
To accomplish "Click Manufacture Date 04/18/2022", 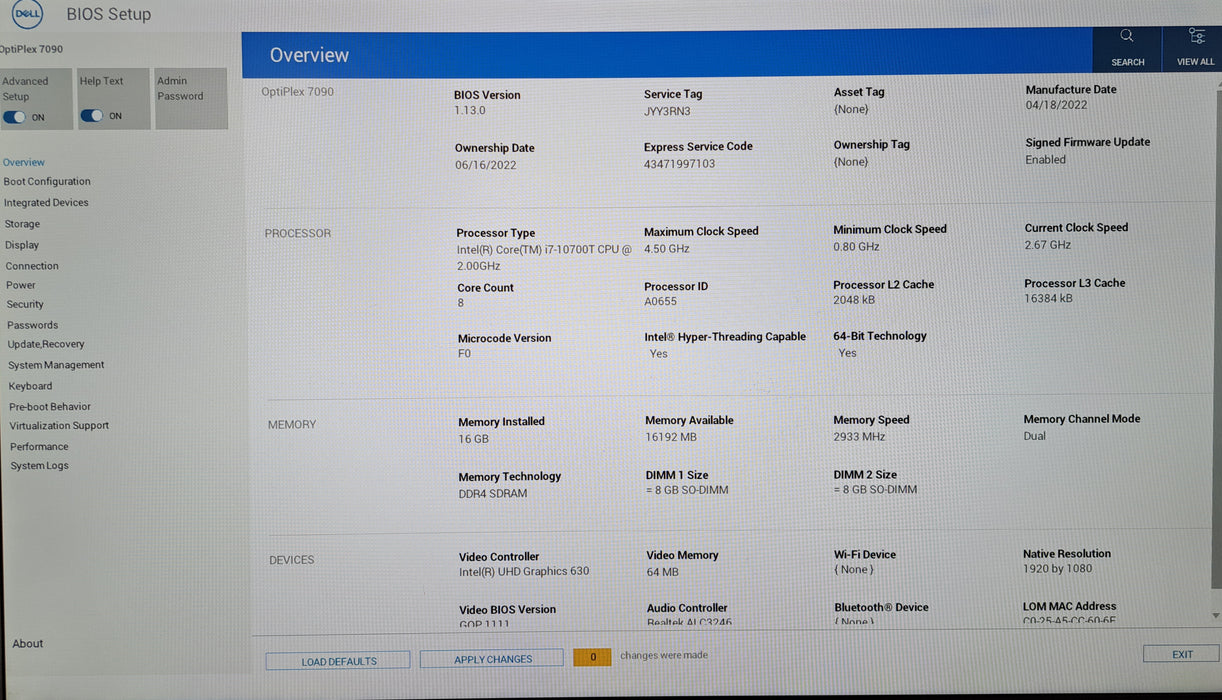I will coord(1056,106).
